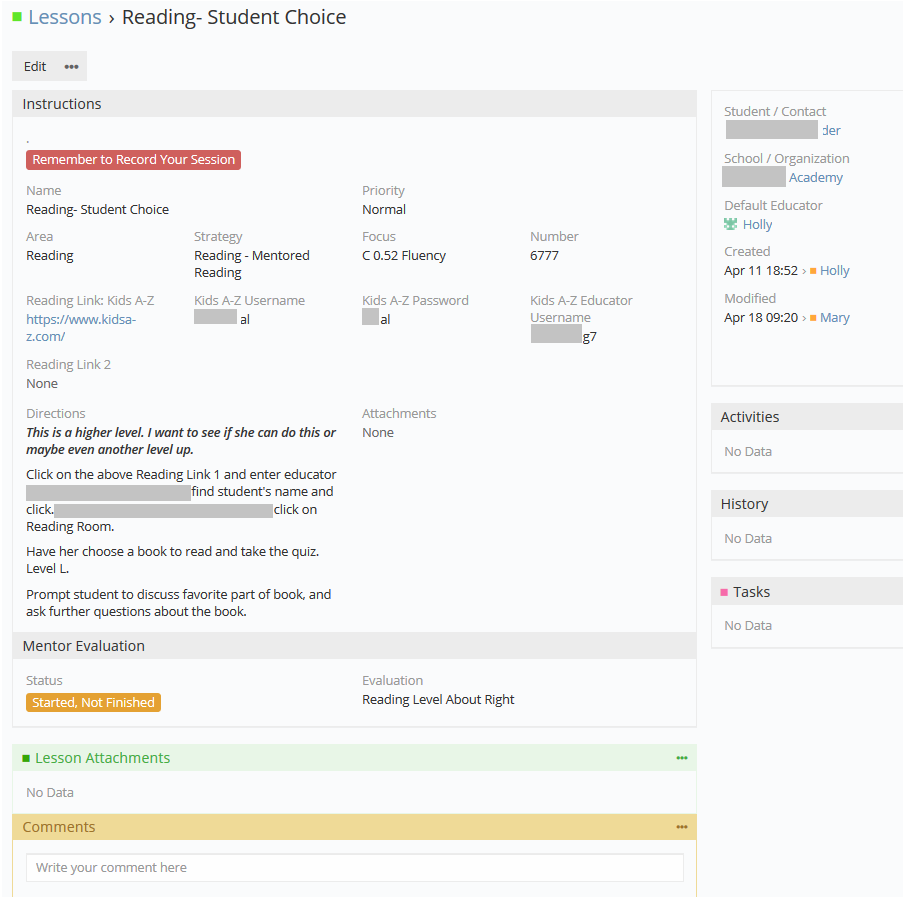Focus the 'Write your comment here' field
The height and width of the screenshot is (897, 904).
click(354, 868)
